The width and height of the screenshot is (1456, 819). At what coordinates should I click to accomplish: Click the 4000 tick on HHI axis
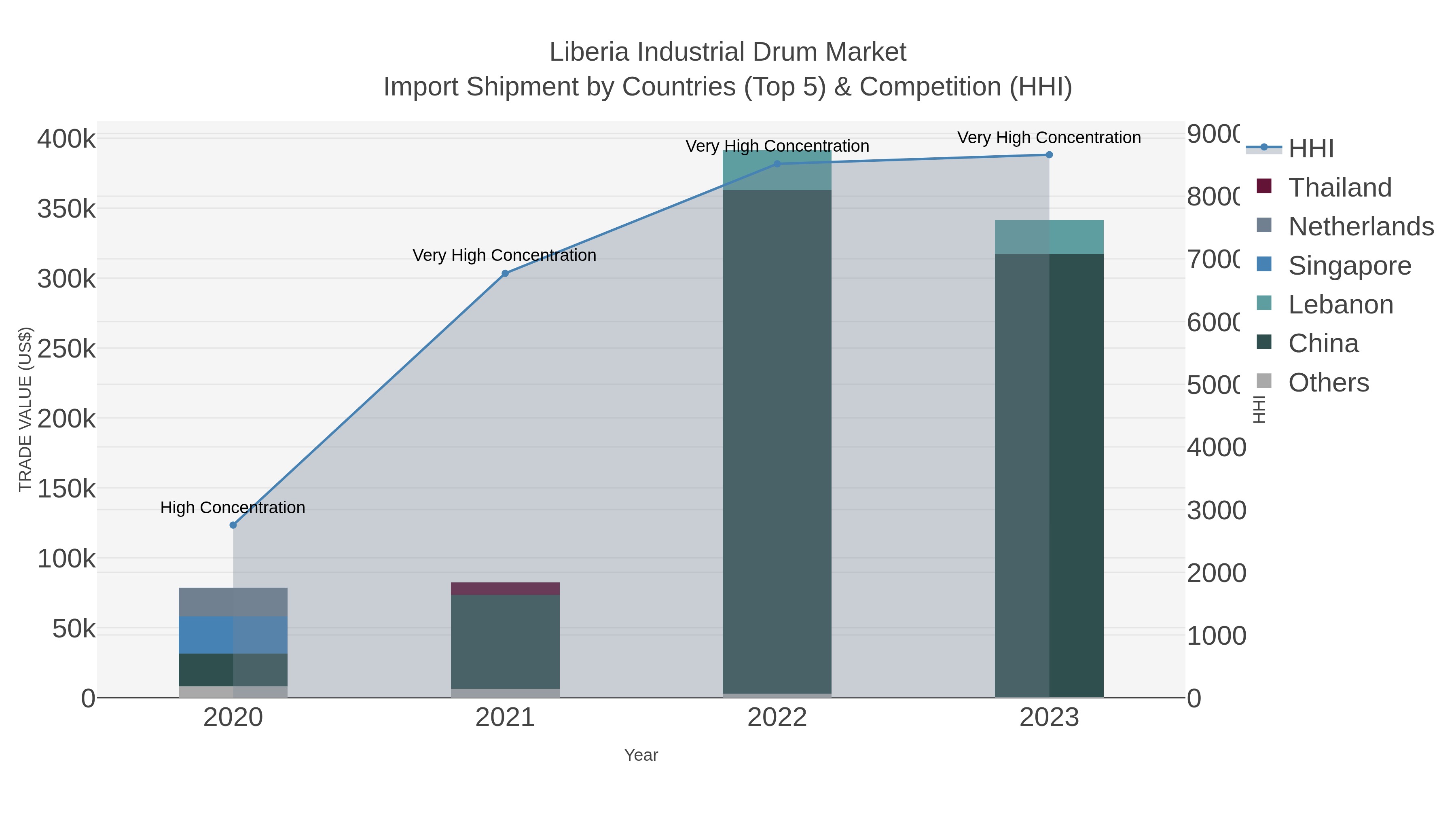(x=1216, y=448)
